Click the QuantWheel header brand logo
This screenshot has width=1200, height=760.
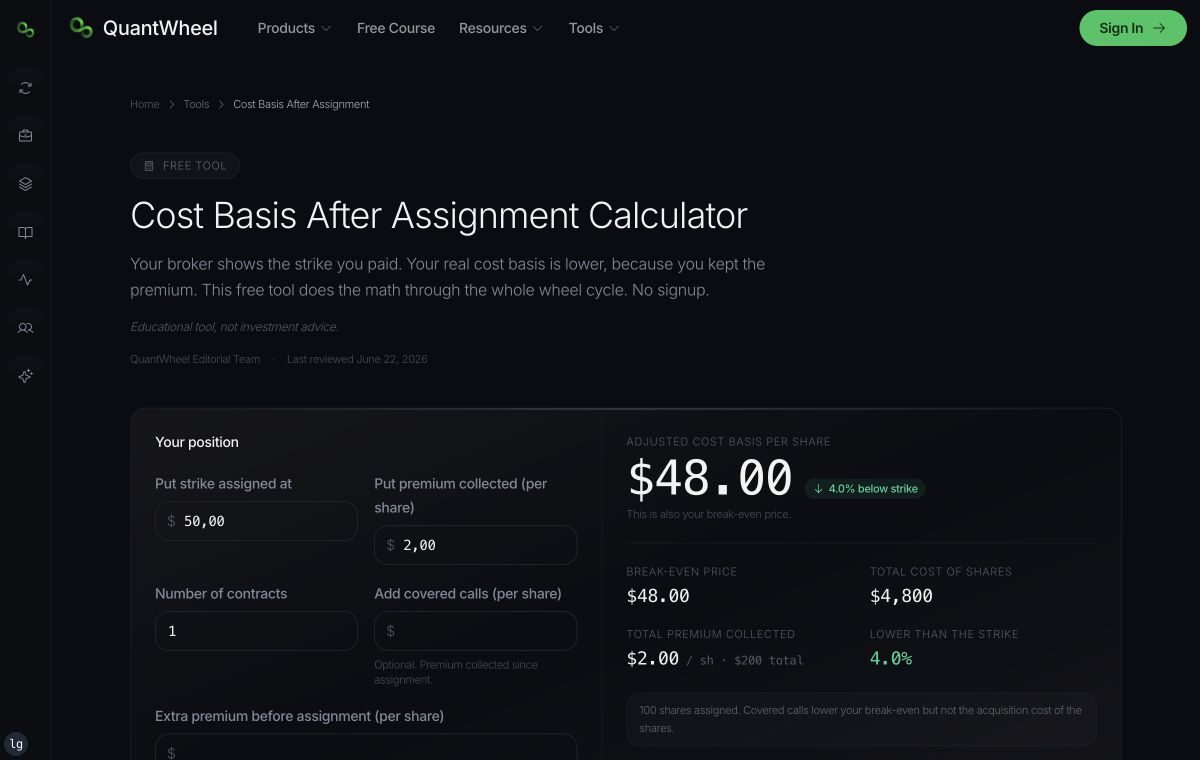tap(143, 28)
